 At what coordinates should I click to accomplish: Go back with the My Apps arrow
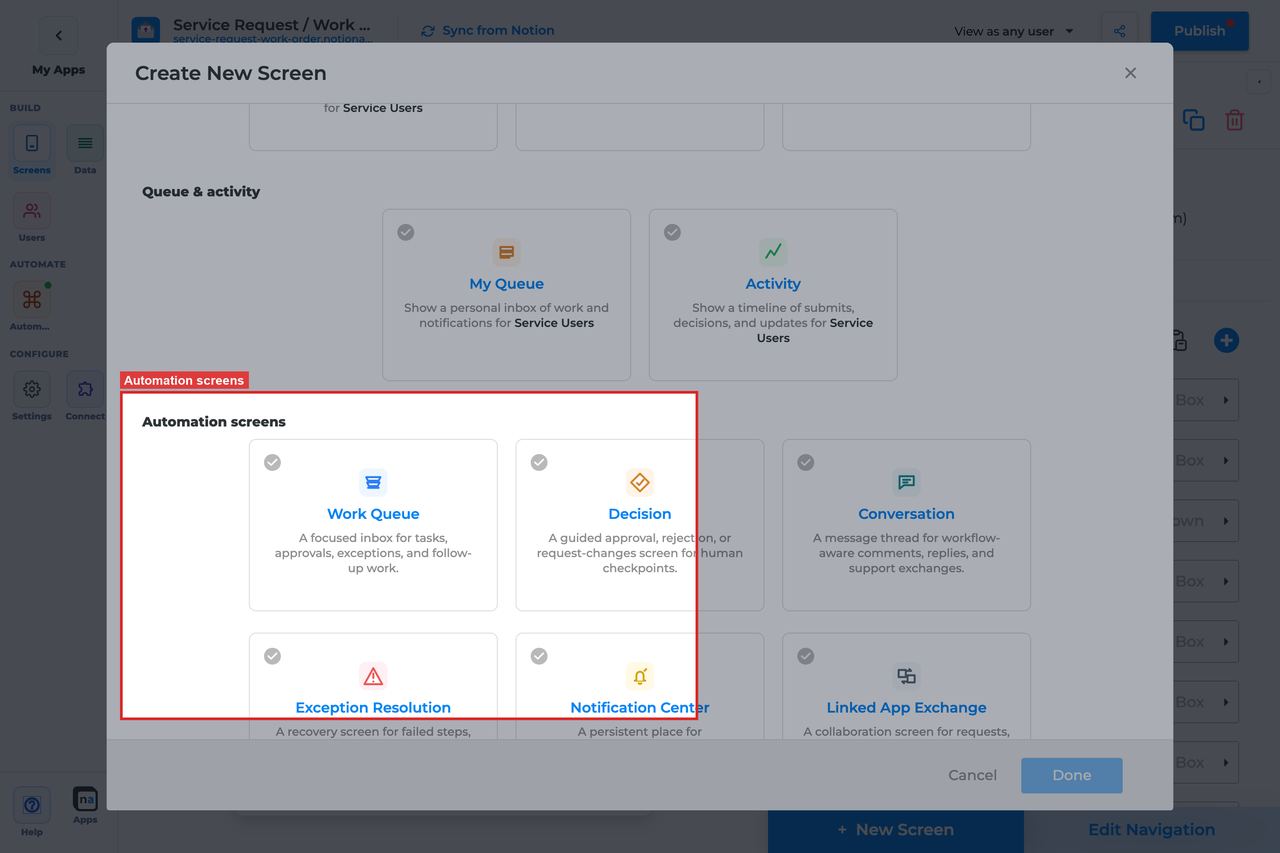coord(58,36)
